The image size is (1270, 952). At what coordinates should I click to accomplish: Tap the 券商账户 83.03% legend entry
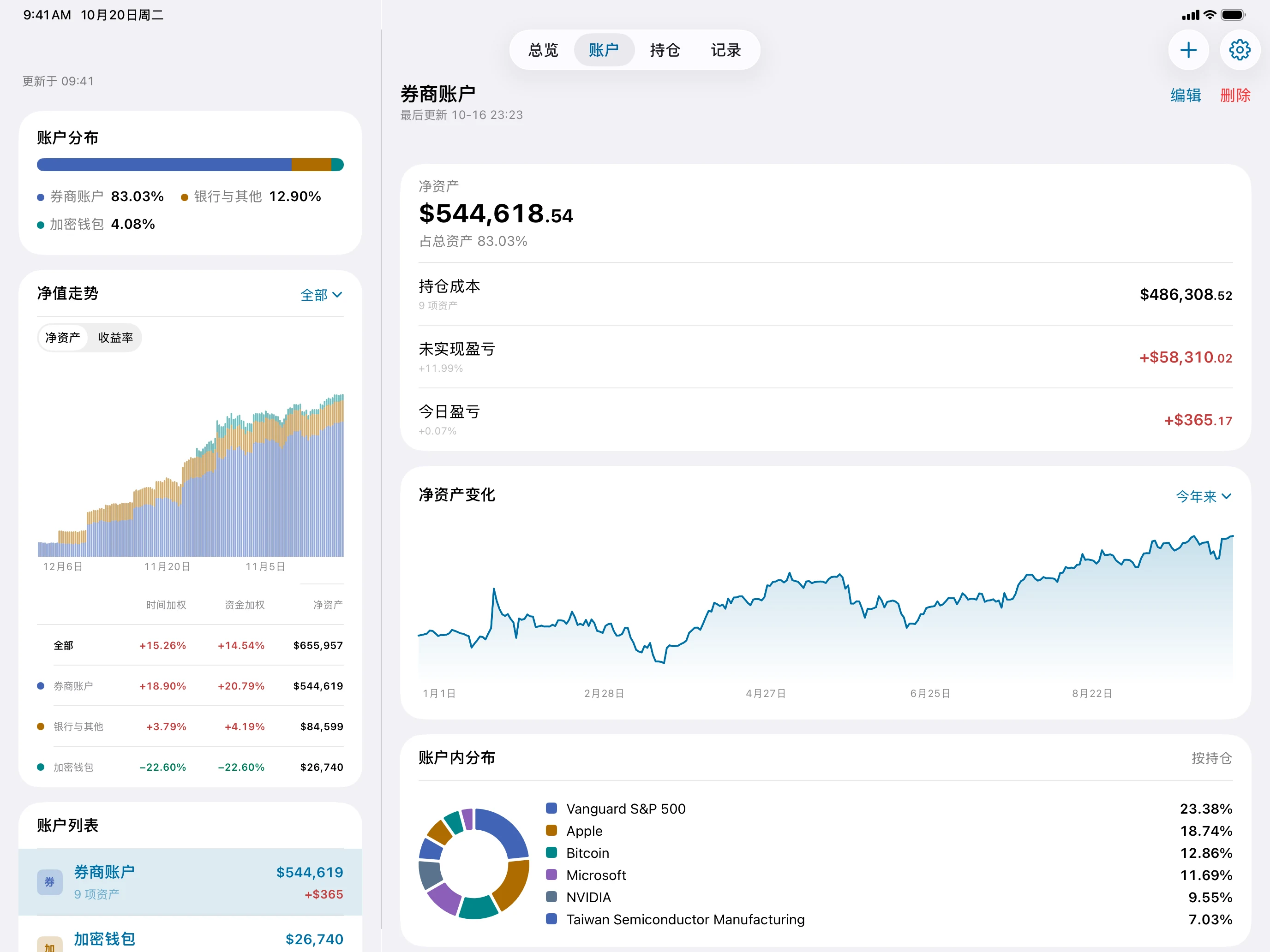pyautogui.click(x=101, y=196)
